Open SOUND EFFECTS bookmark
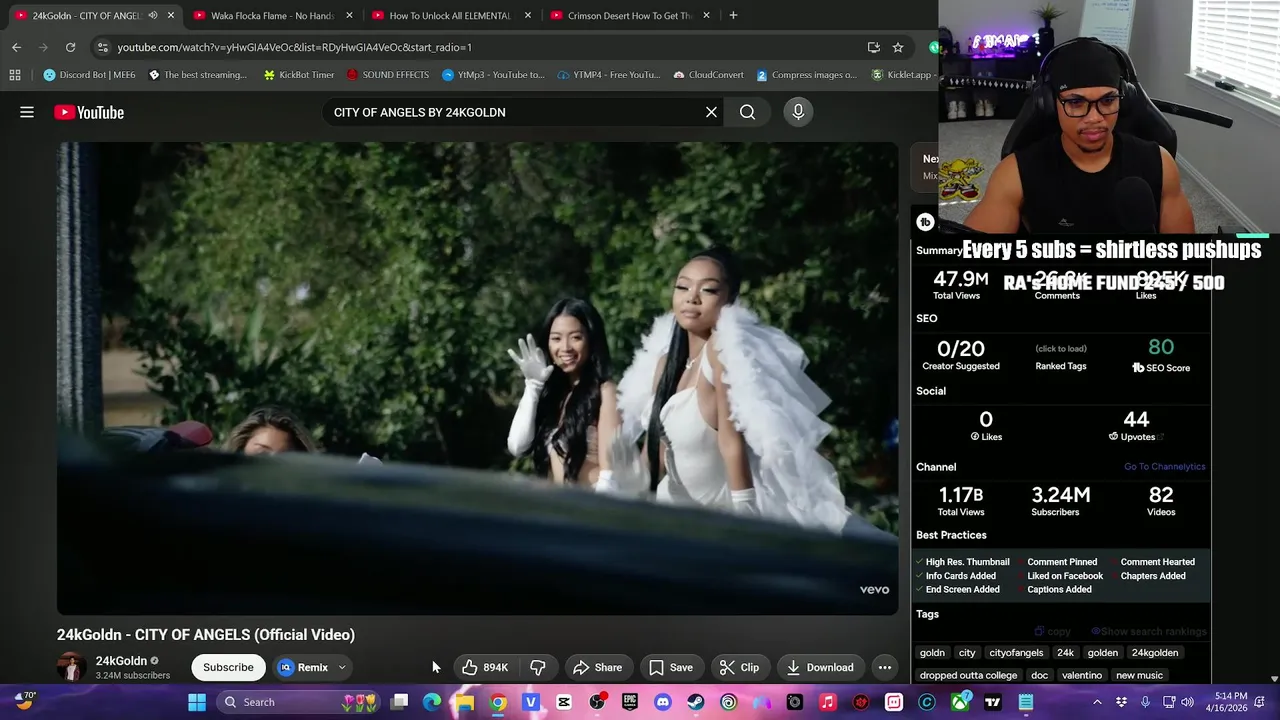This screenshot has width=1280, height=720. pos(388,75)
